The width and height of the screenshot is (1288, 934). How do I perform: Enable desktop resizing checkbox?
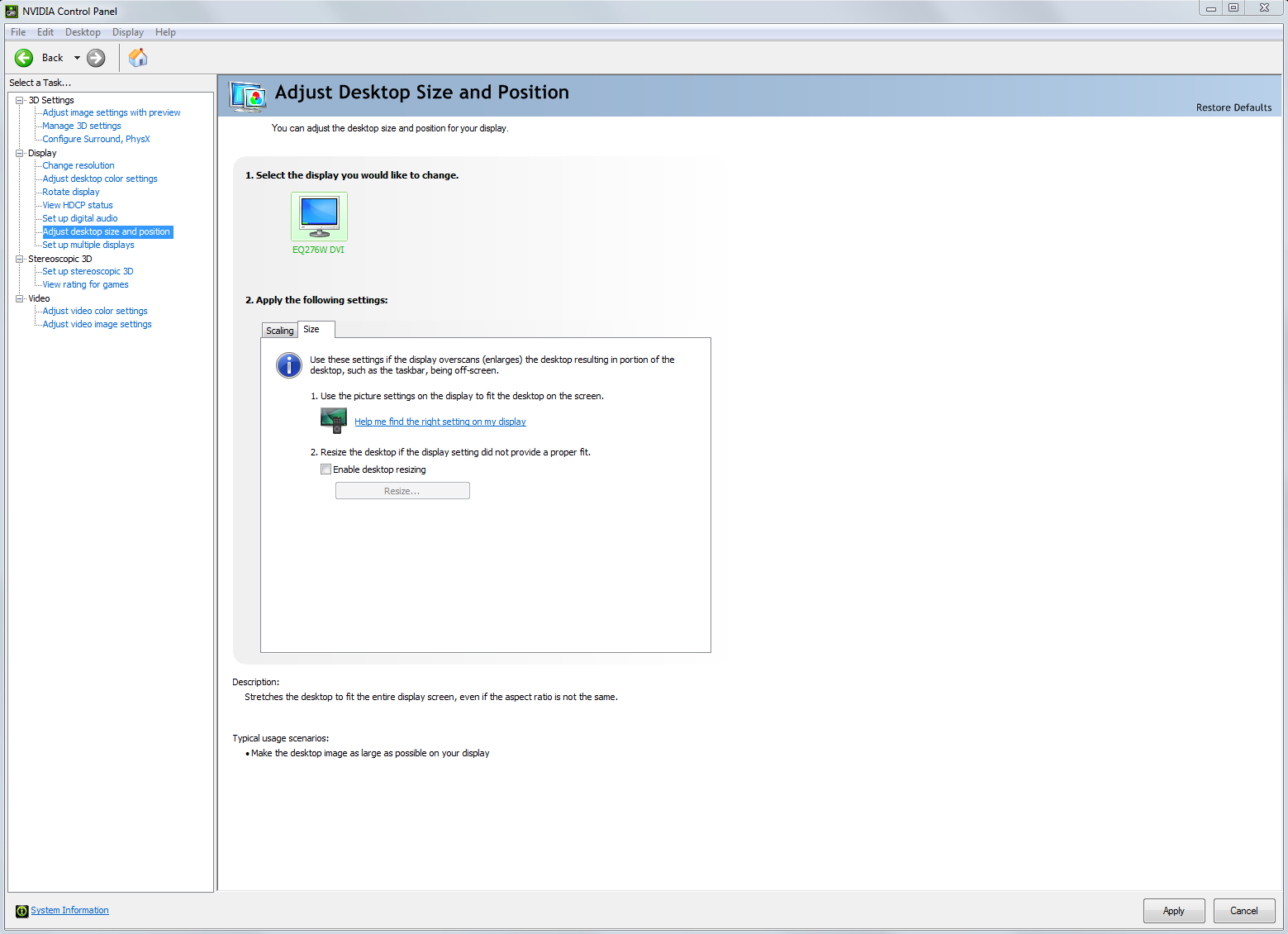(x=326, y=469)
